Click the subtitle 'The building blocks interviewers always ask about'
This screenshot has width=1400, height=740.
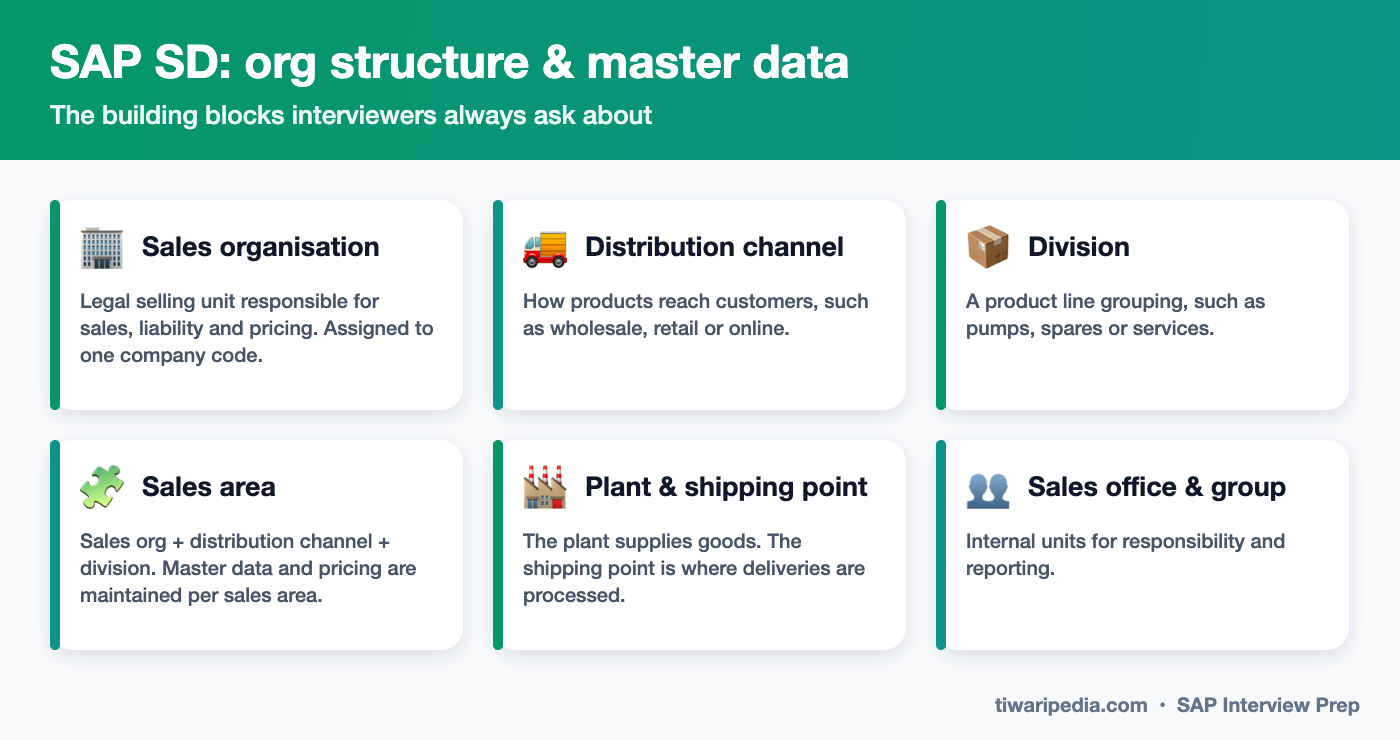pos(351,115)
